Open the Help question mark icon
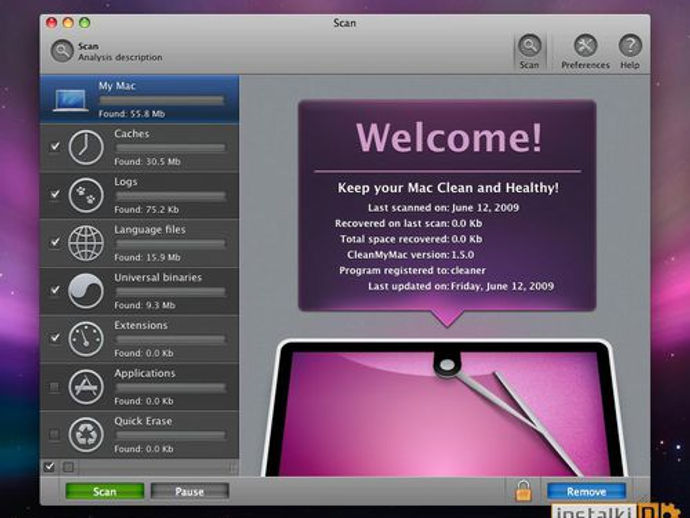 tap(630, 45)
